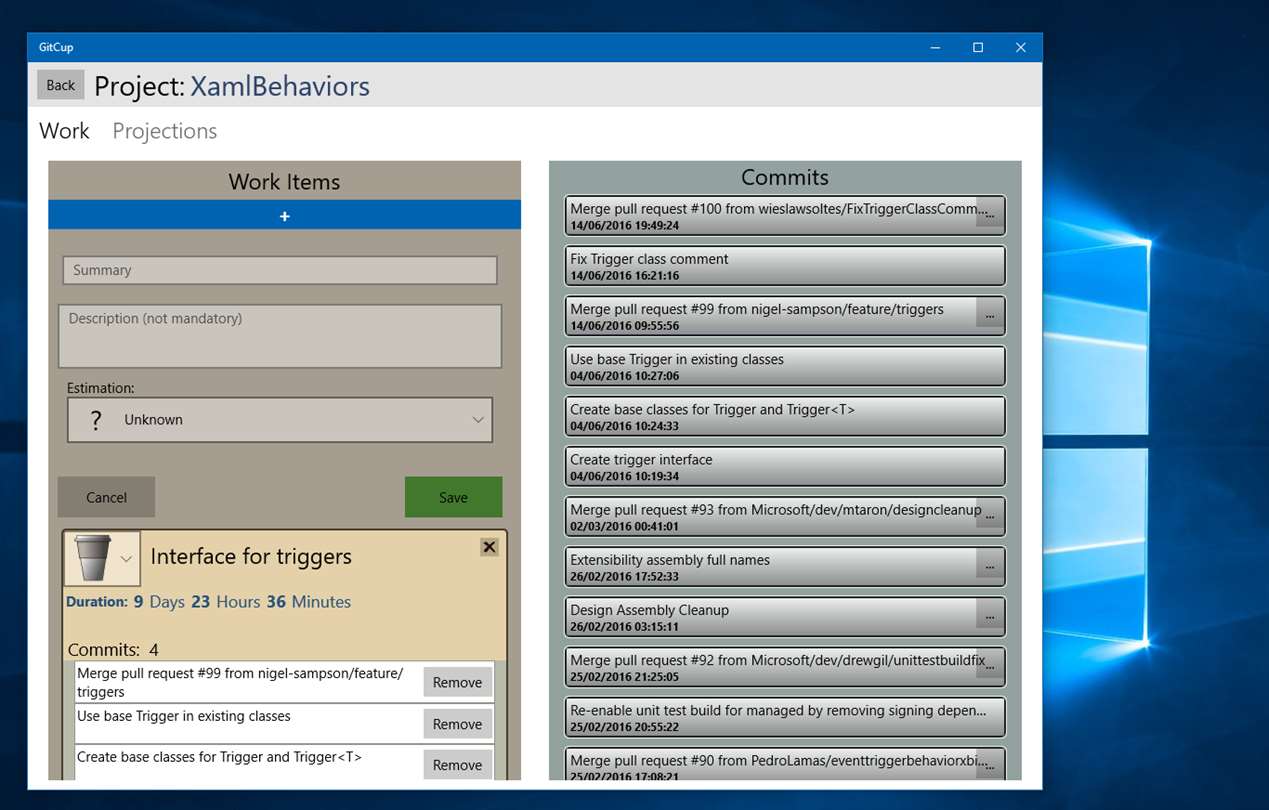The height and width of the screenshot is (810, 1269).
Task: Remove commit Use base Trigger in existing classes
Action: tap(457, 724)
